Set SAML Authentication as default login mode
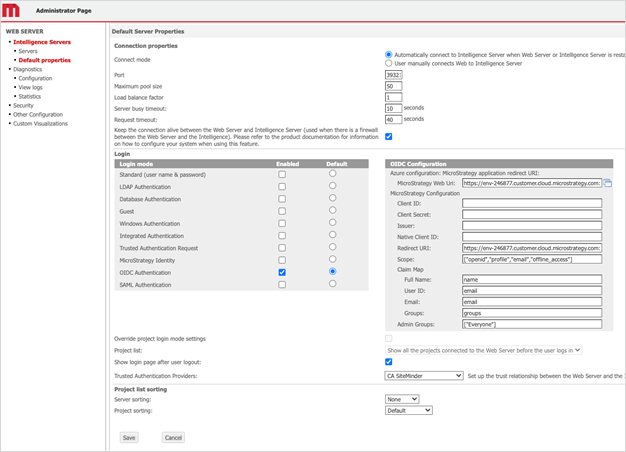Image resolution: width=626 pixels, height=452 pixels. 332,284
